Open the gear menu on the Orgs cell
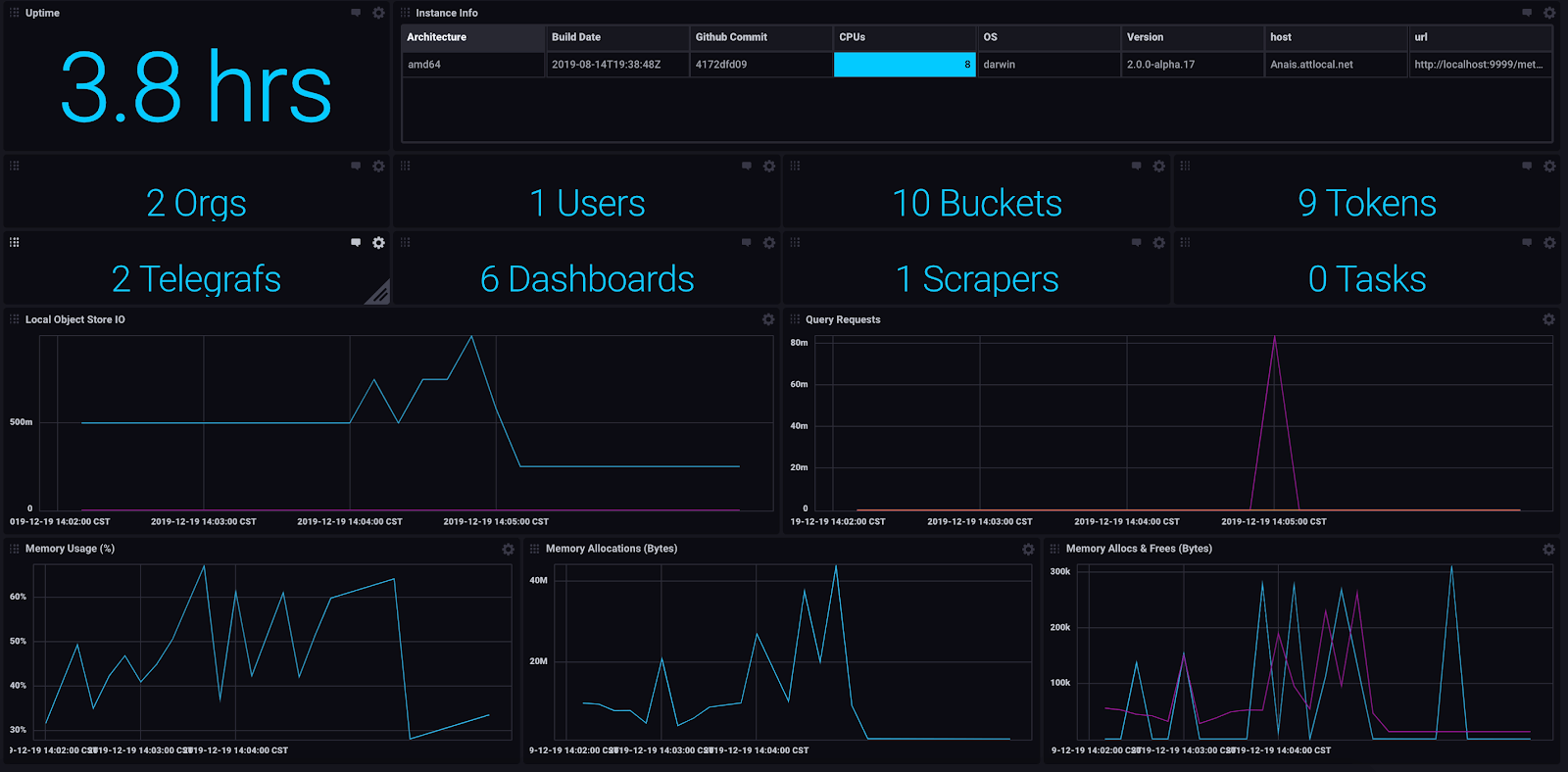 click(x=378, y=167)
